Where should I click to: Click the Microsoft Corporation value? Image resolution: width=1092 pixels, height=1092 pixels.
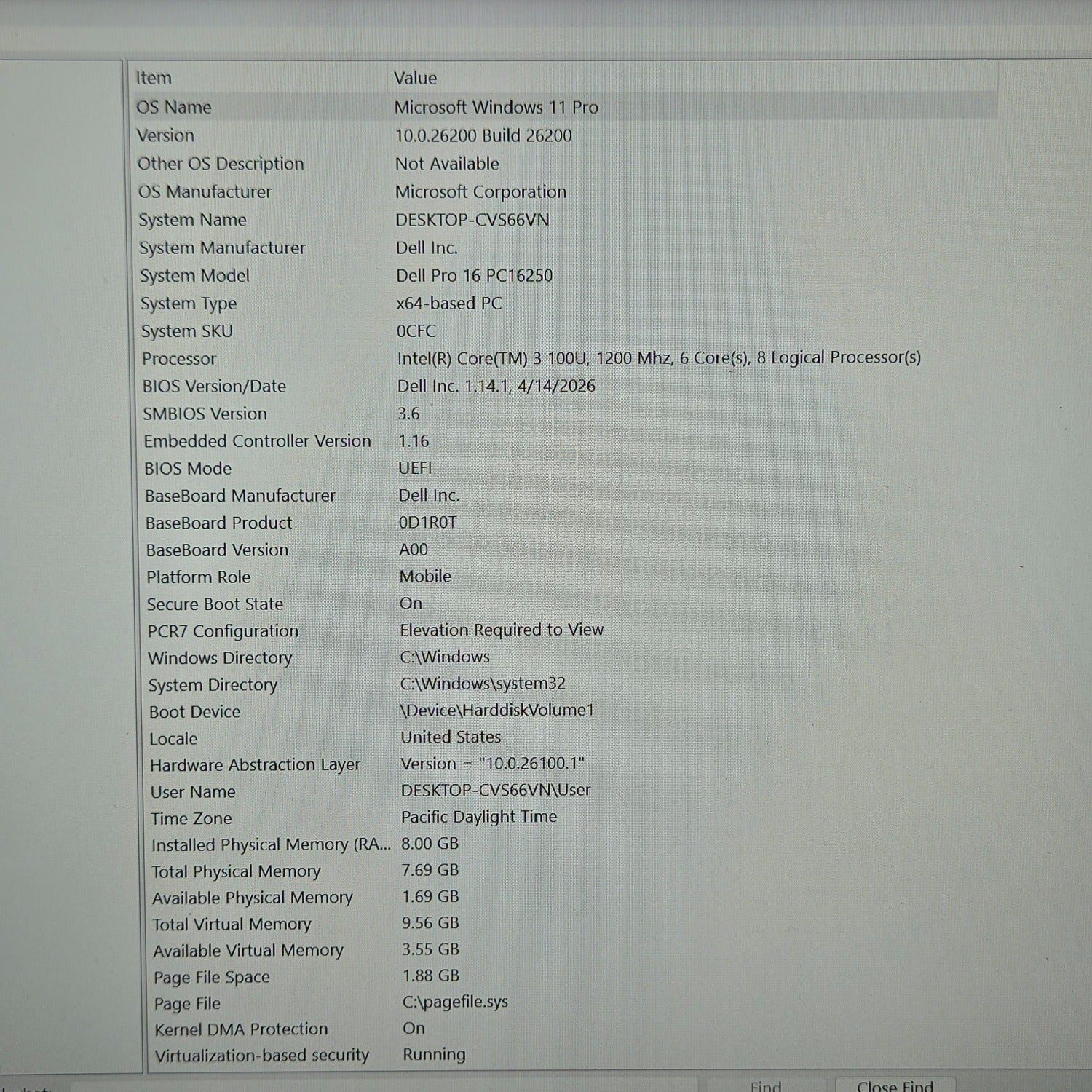tap(480, 192)
